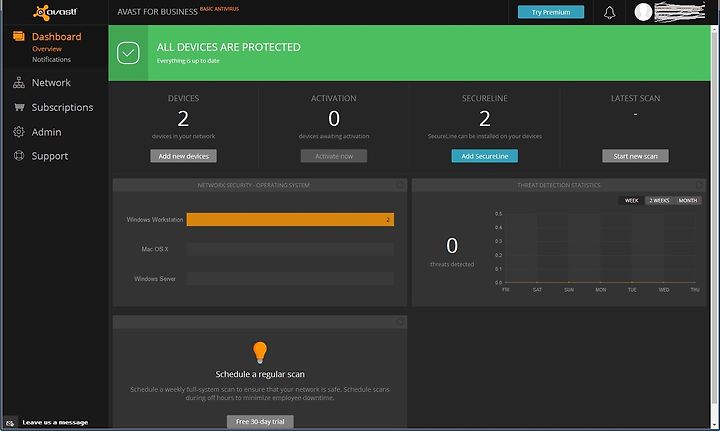The width and height of the screenshot is (720, 431).
Task: Open the notifications bell
Action: coord(609,12)
